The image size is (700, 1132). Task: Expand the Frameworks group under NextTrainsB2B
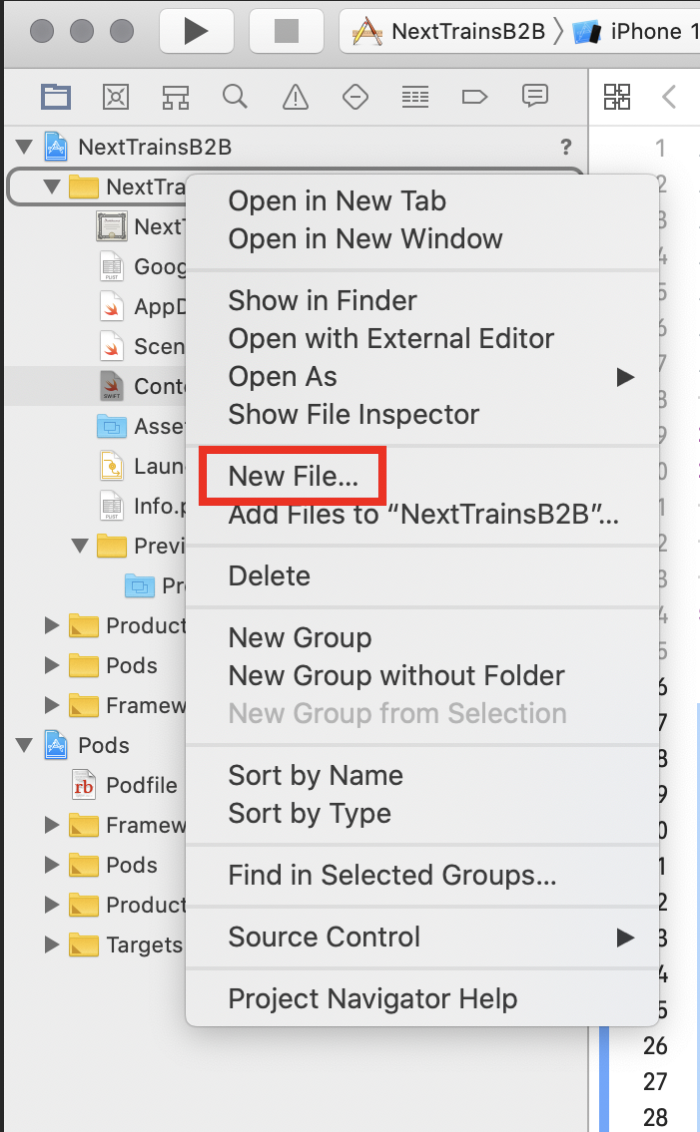(52, 705)
